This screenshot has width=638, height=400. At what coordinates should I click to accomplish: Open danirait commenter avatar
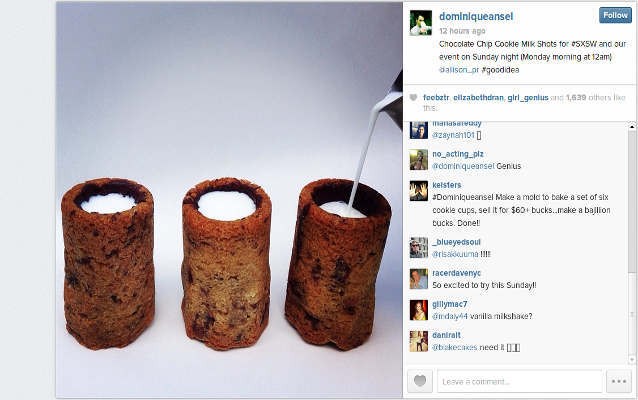point(419,341)
